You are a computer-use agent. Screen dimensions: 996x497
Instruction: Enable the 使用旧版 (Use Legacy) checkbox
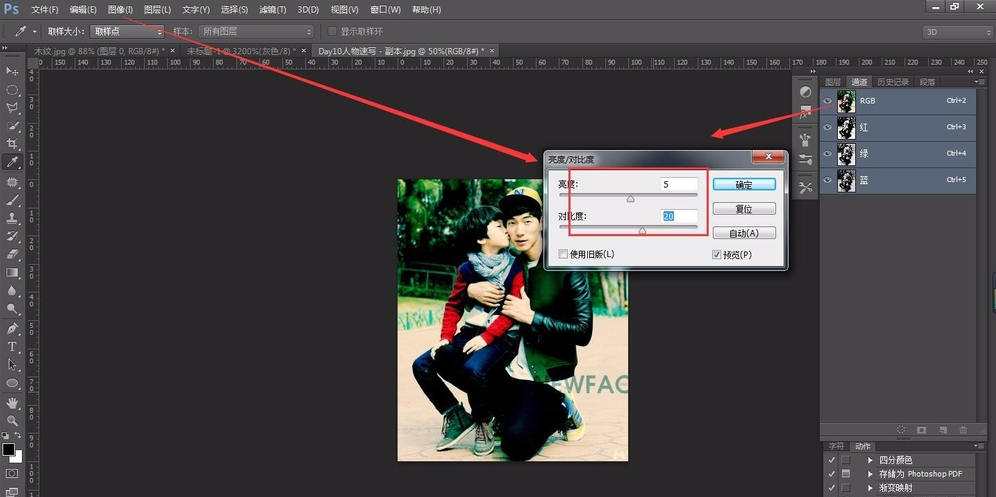pyautogui.click(x=563, y=254)
